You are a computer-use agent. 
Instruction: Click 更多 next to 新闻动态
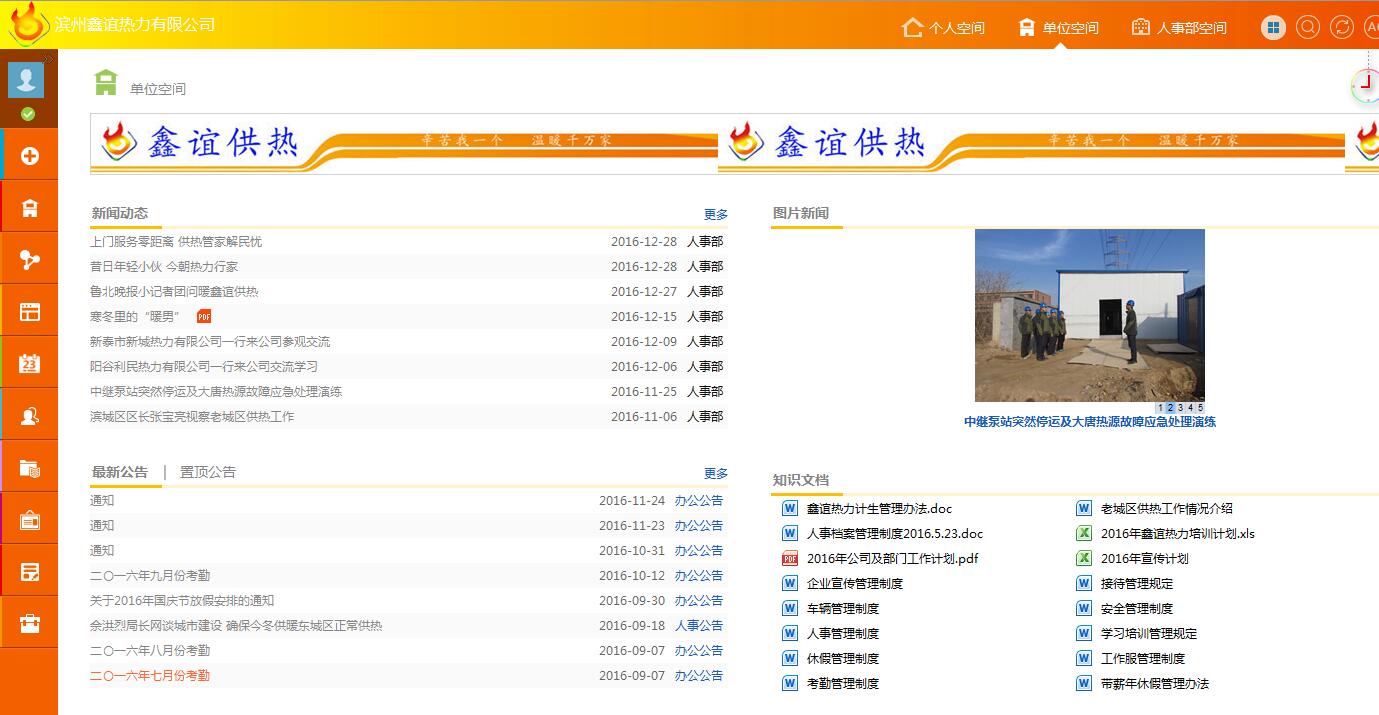(716, 214)
